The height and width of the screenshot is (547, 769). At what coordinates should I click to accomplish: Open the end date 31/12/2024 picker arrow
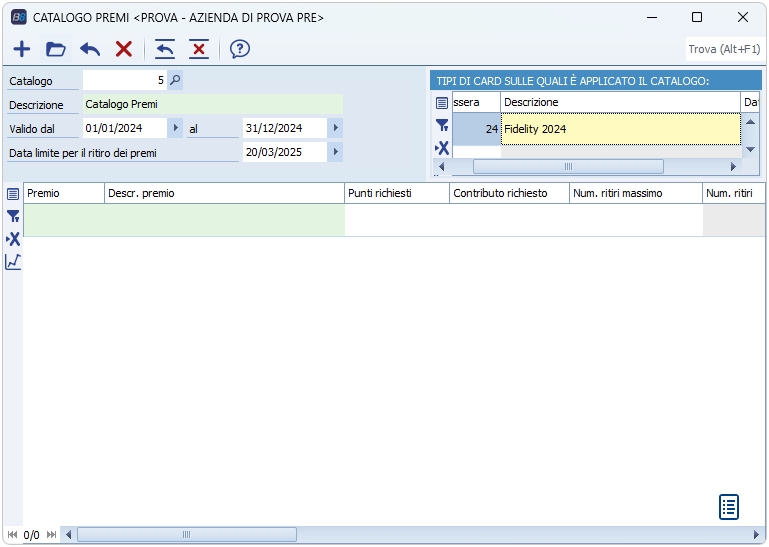point(335,128)
